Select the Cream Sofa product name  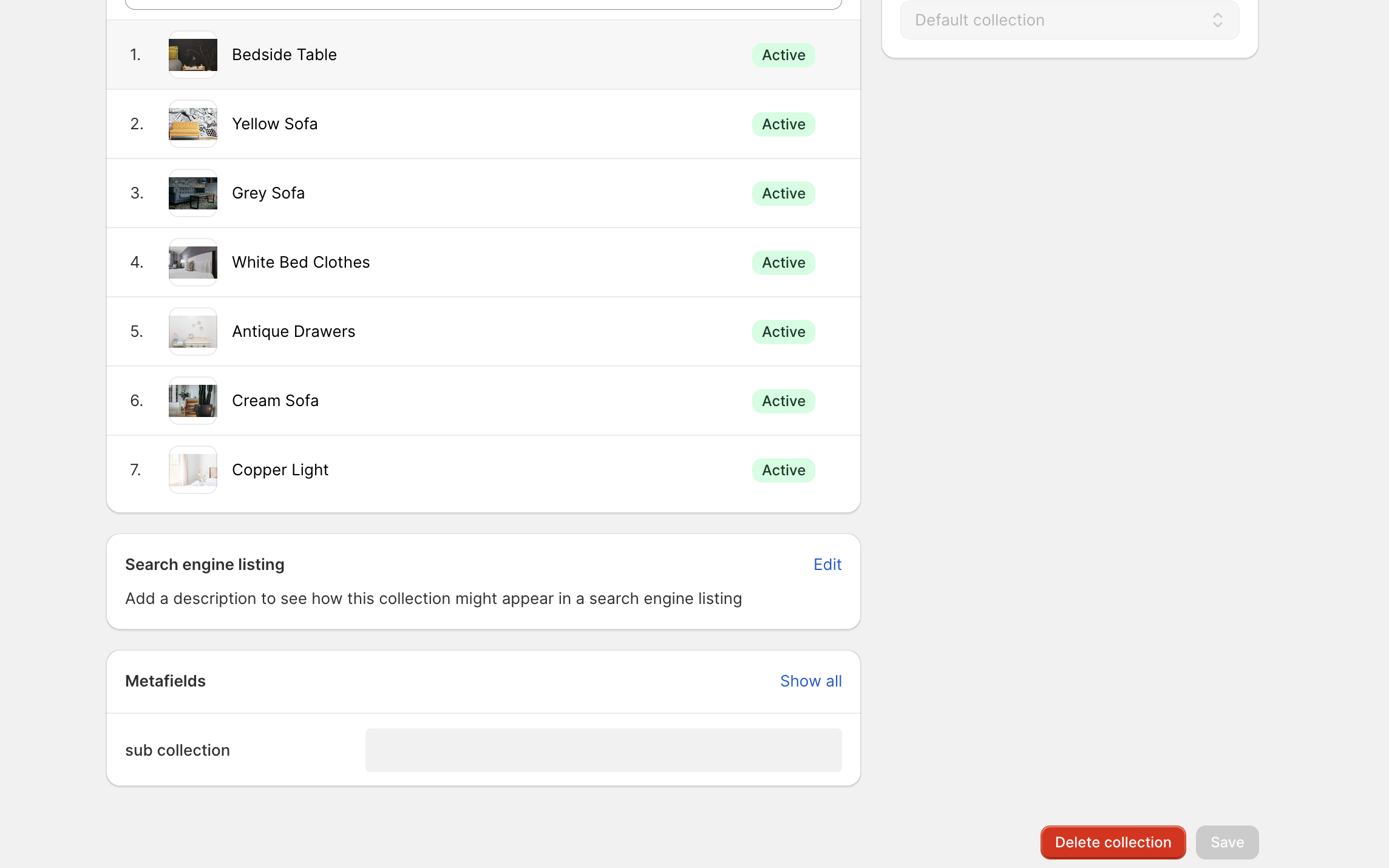pyautogui.click(x=275, y=401)
